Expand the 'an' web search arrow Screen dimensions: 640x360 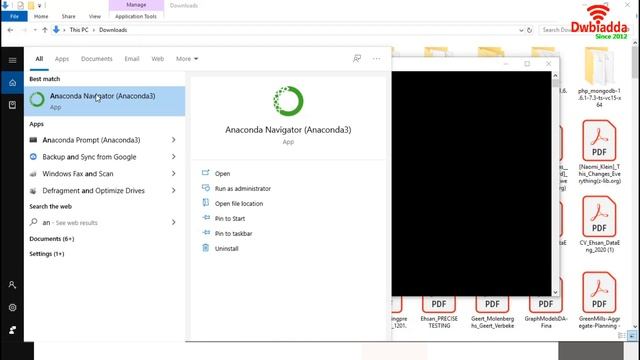click(173, 222)
